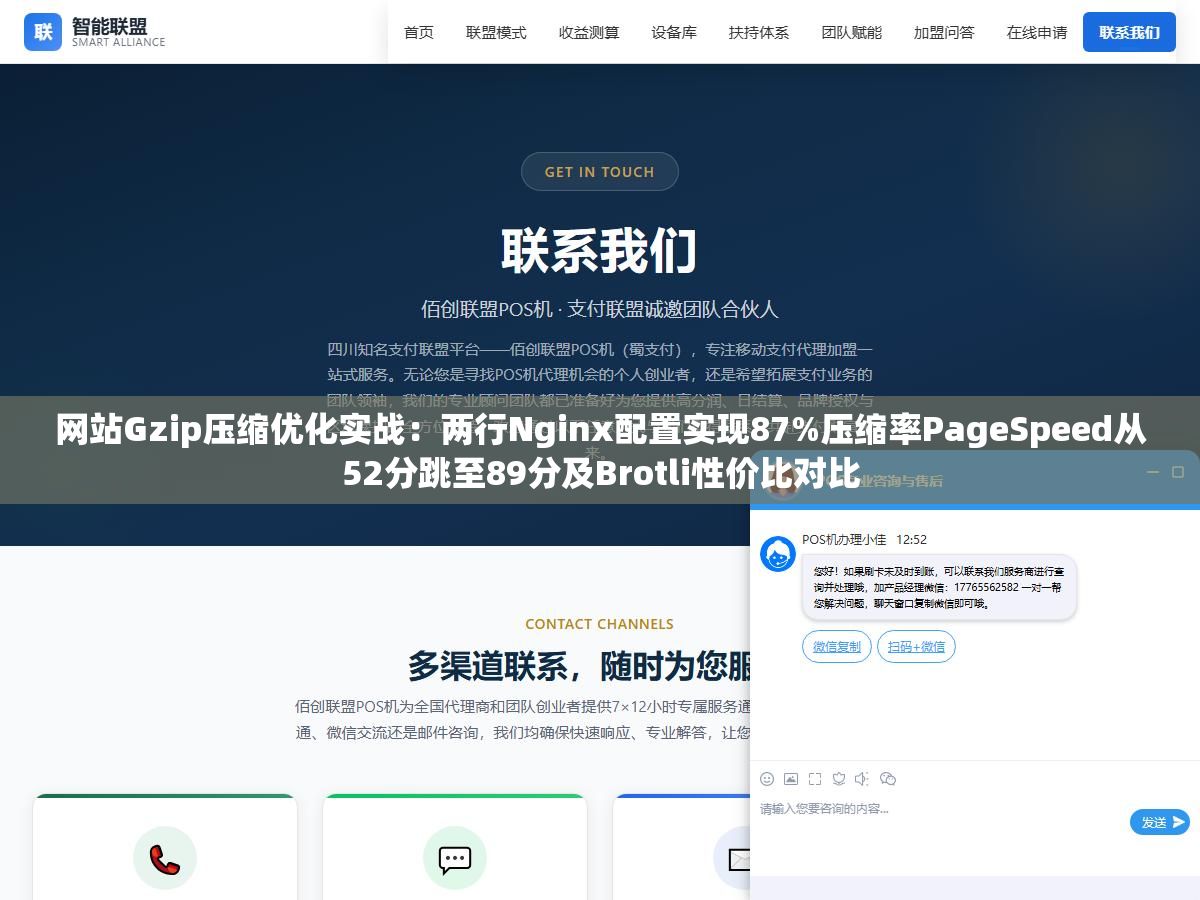Click the screenshot capture icon in chat
Image resolution: width=1200 pixels, height=900 pixels.
click(x=815, y=779)
